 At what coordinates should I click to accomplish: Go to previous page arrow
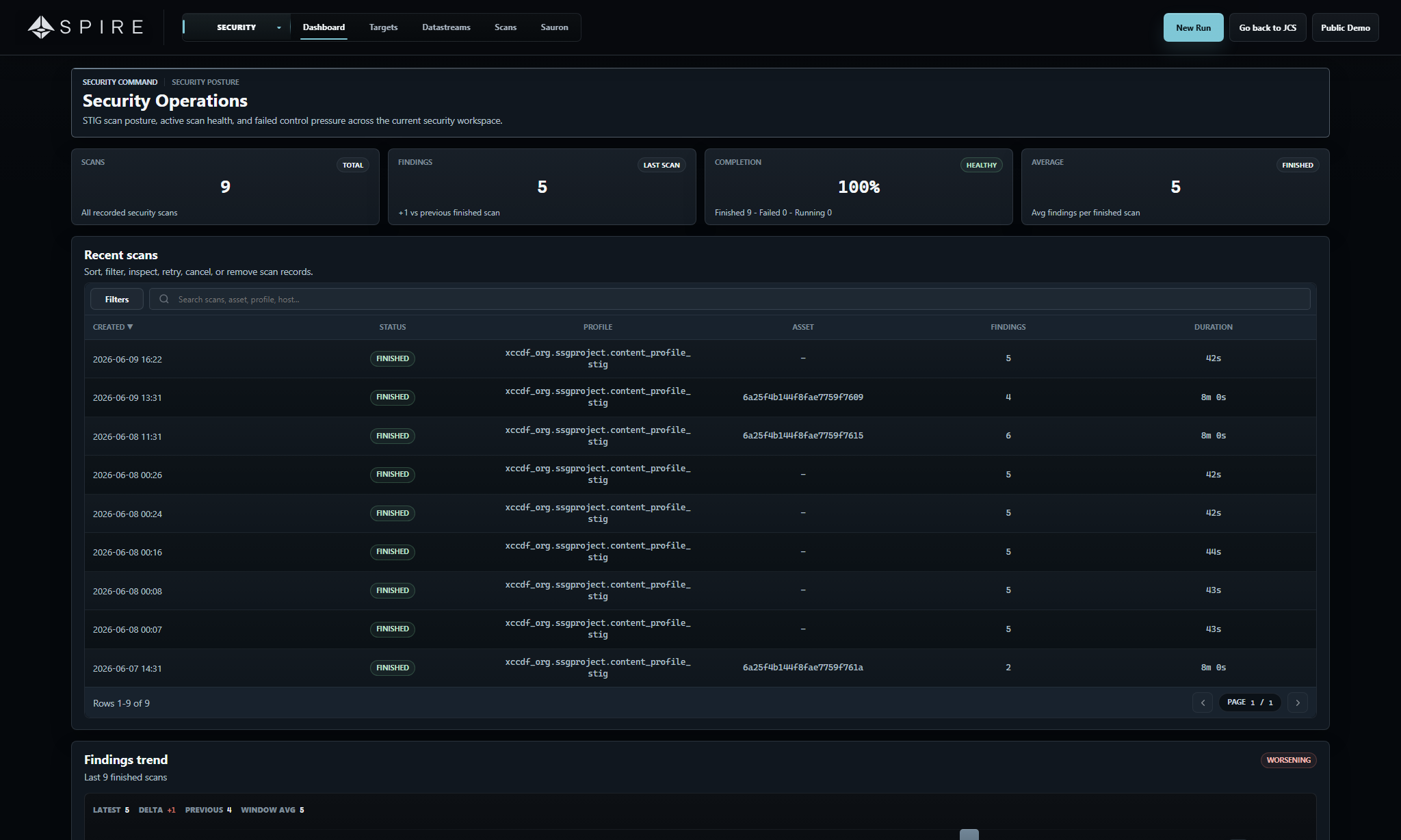(x=1203, y=703)
